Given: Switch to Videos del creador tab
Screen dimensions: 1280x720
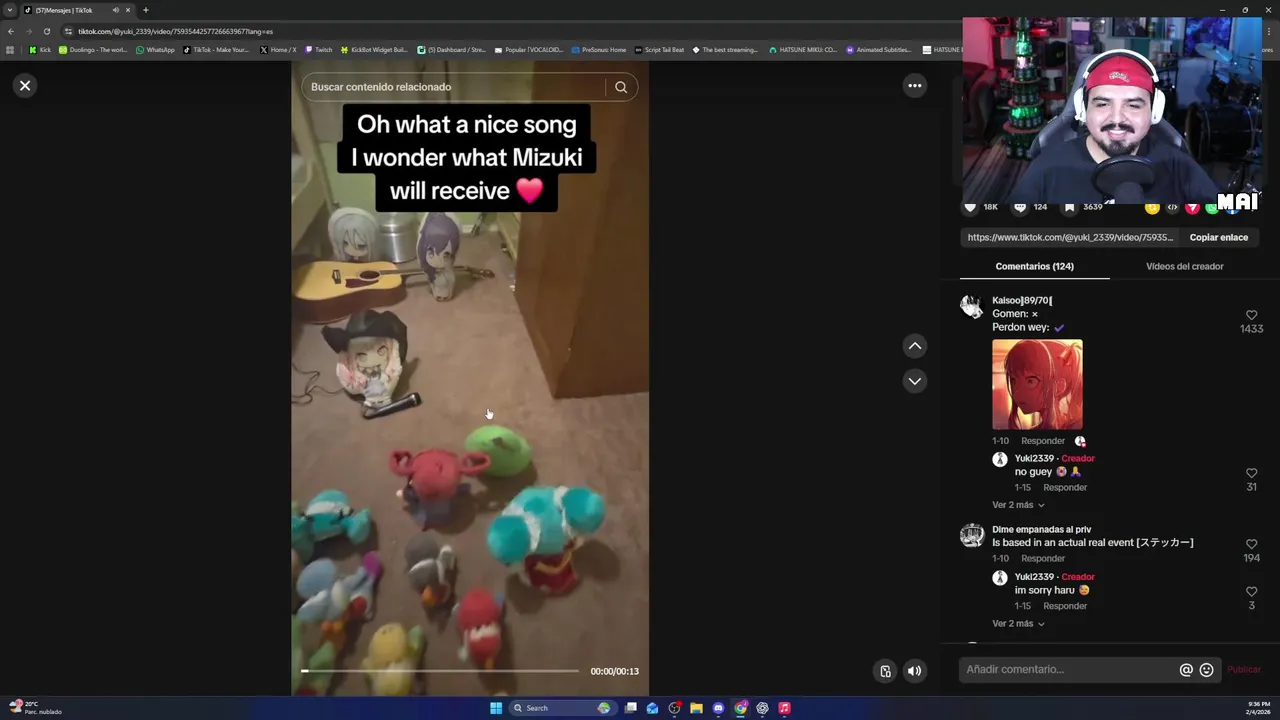Looking at the screenshot, I should (1184, 266).
